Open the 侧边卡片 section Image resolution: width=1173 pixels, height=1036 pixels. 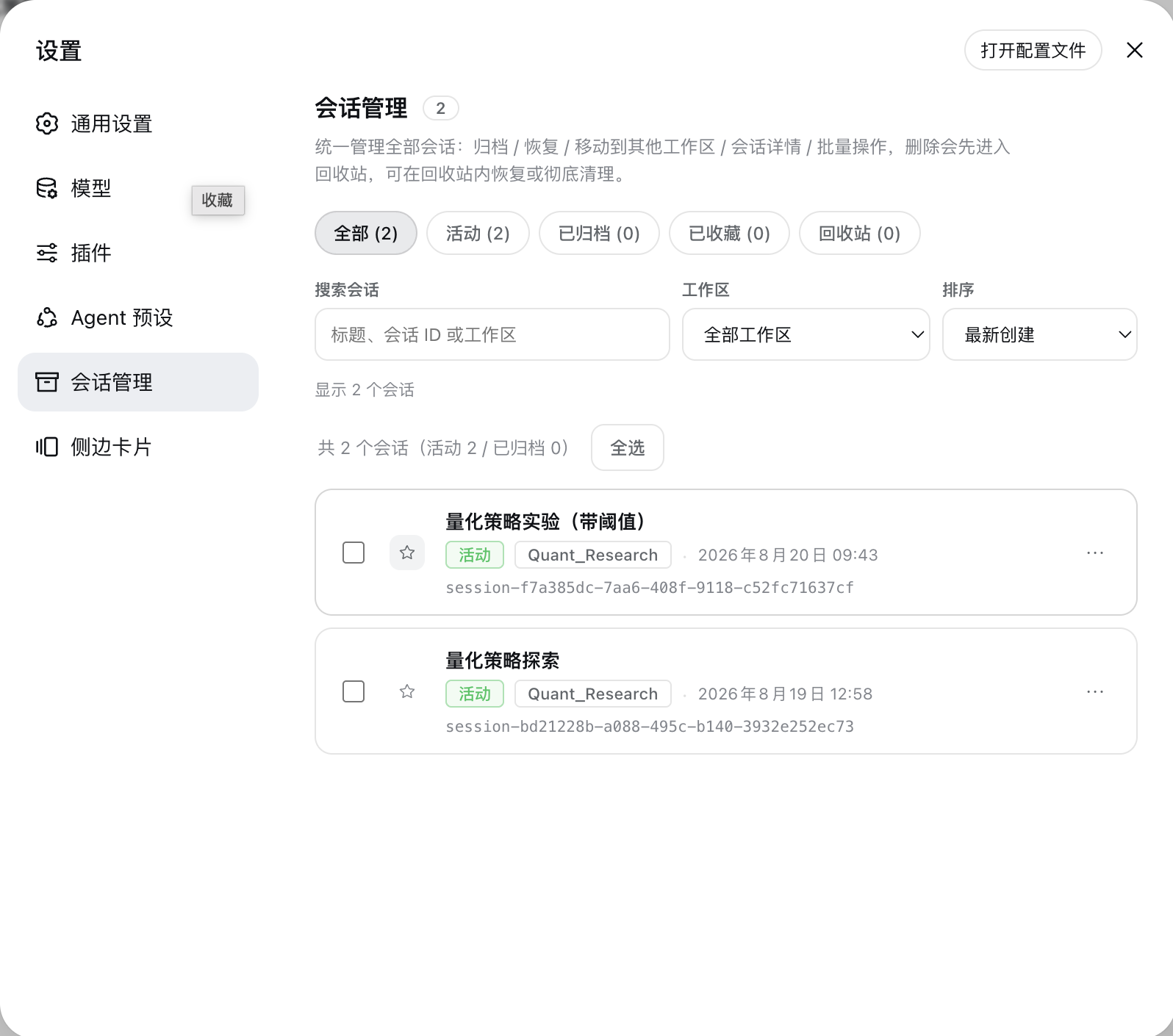click(138, 447)
